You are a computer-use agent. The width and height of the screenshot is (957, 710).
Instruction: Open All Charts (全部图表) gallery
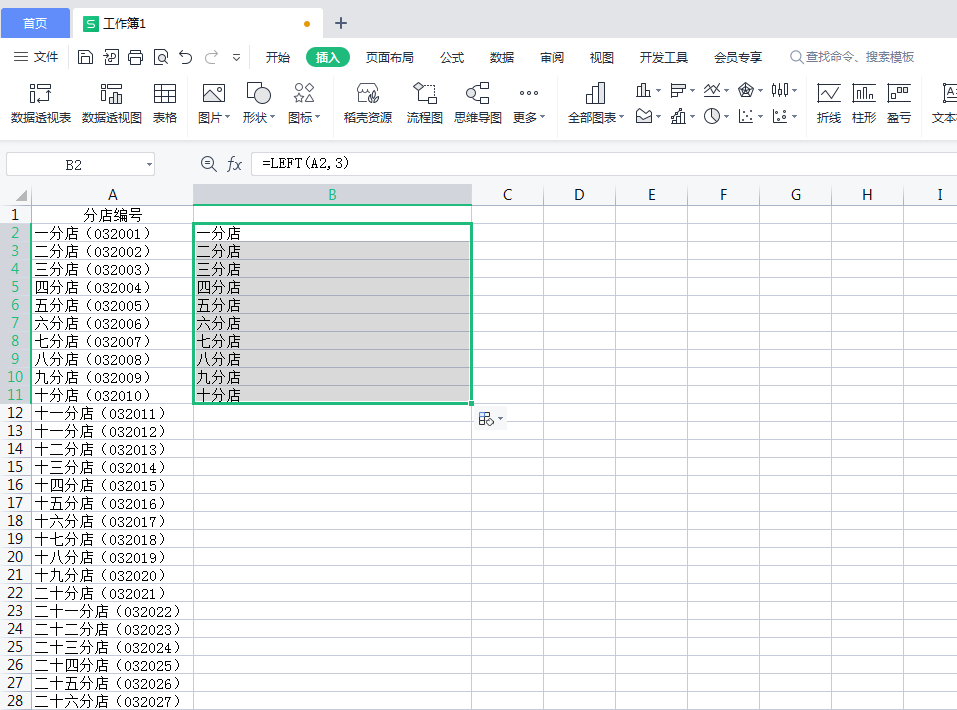[x=596, y=103]
